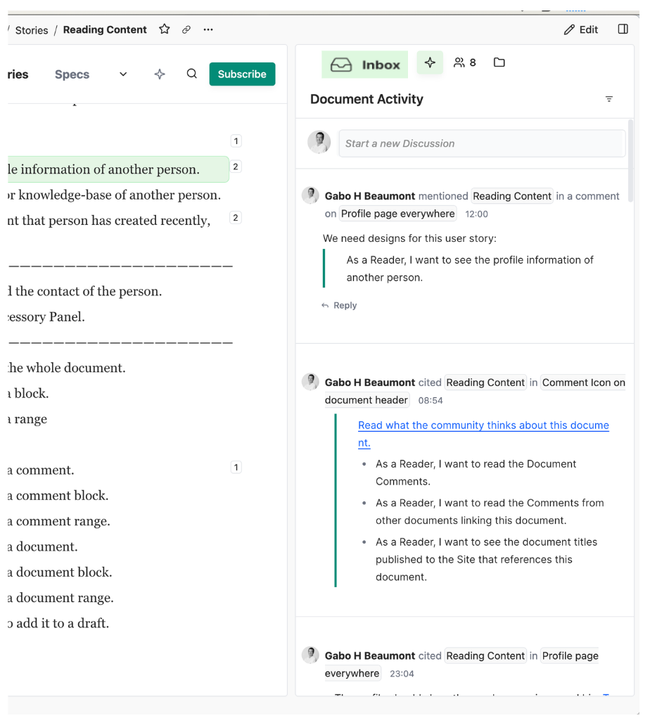
Task: Select the Inbox panel tab
Action: tap(365, 64)
